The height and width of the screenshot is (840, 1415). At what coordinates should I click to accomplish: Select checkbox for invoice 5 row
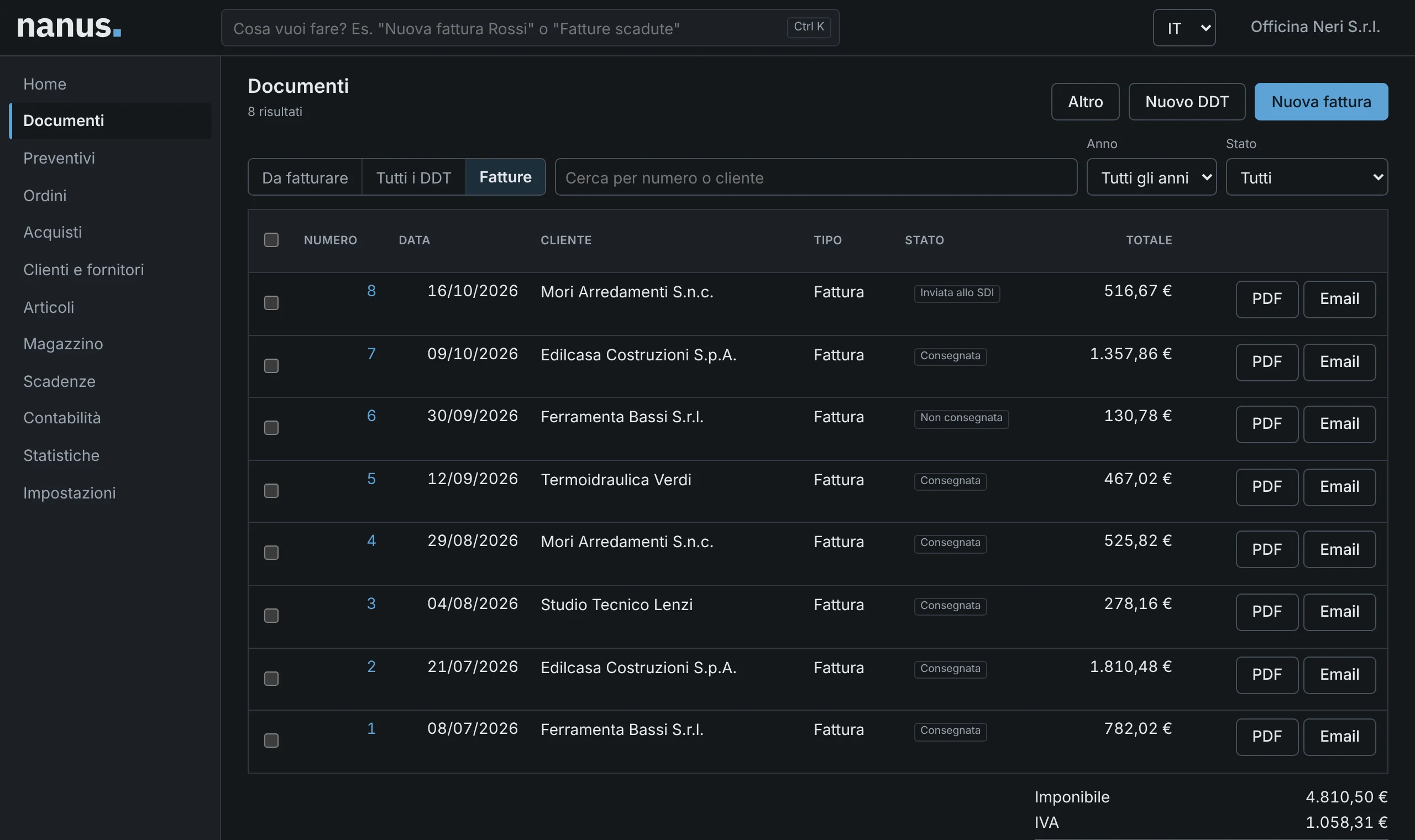click(x=271, y=490)
